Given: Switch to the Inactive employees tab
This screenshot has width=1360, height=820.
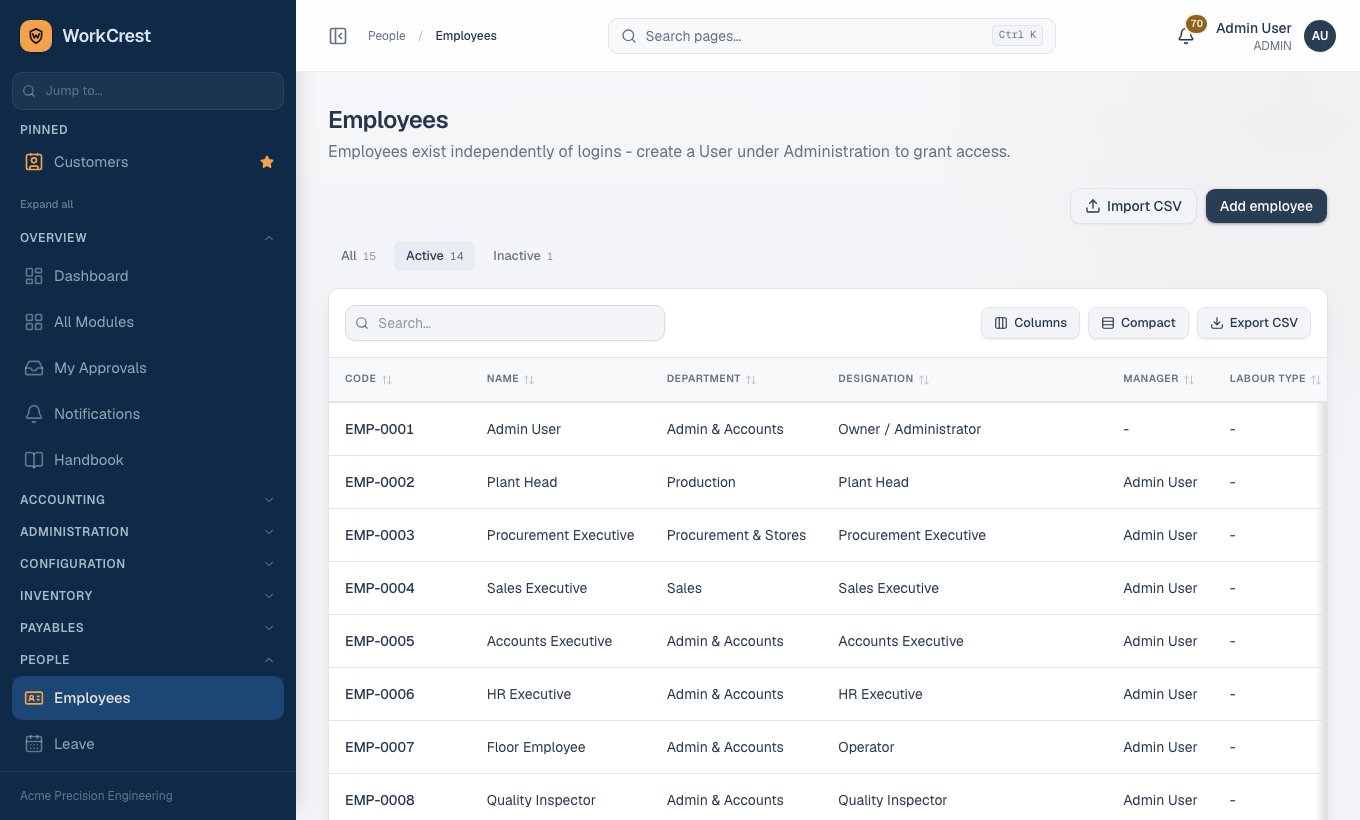Looking at the screenshot, I should (x=523, y=256).
